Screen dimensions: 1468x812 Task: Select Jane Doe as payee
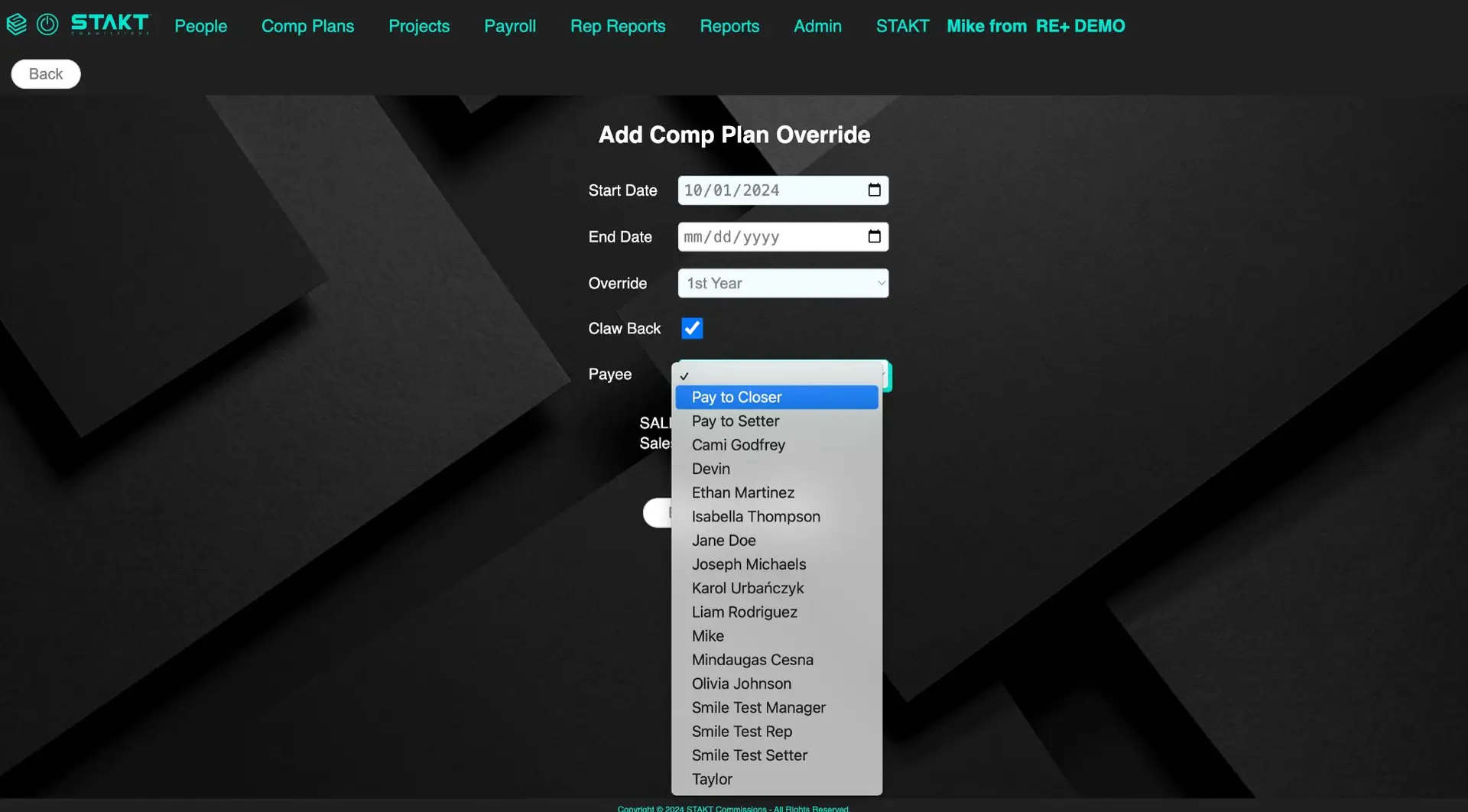coord(777,541)
